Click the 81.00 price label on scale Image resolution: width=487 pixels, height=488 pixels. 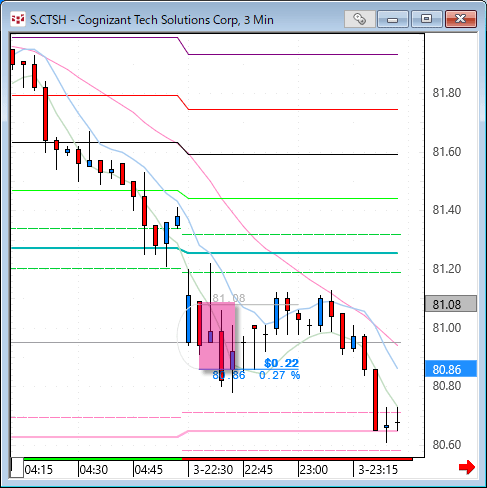[x=447, y=328]
